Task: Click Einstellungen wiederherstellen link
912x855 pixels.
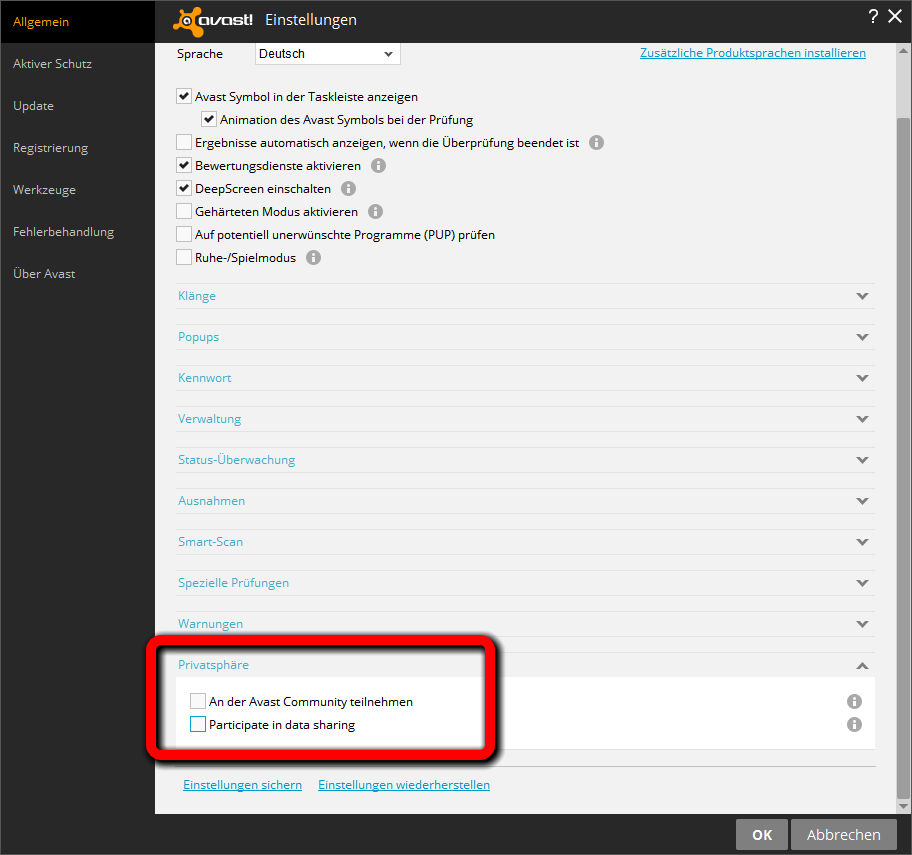Action: (x=404, y=785)
